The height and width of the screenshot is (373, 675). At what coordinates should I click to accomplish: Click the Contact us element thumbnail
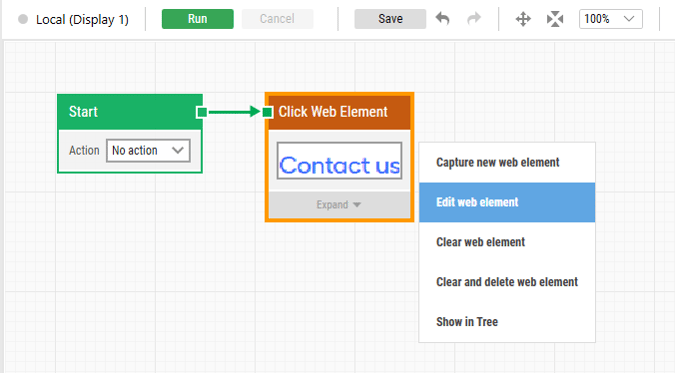[339, 161]
